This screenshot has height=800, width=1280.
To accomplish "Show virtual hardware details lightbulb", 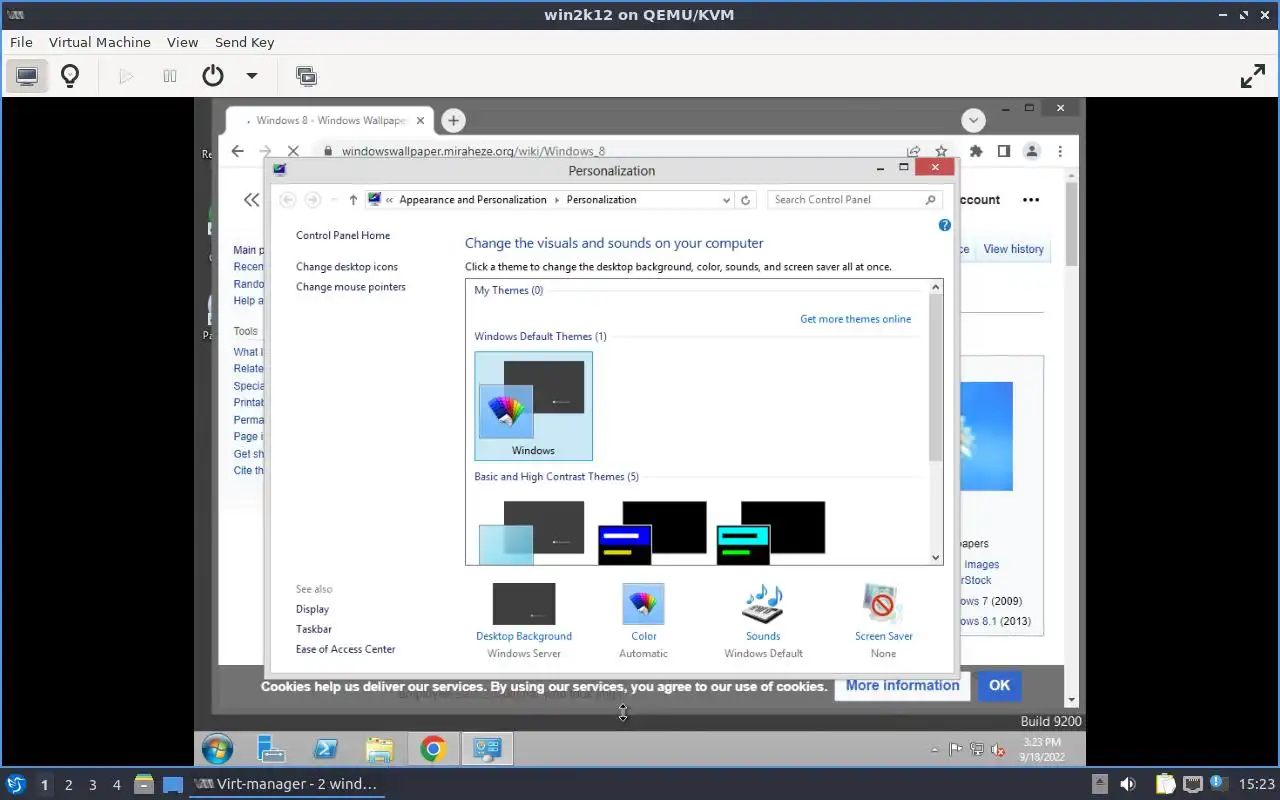I will [70, 76].
